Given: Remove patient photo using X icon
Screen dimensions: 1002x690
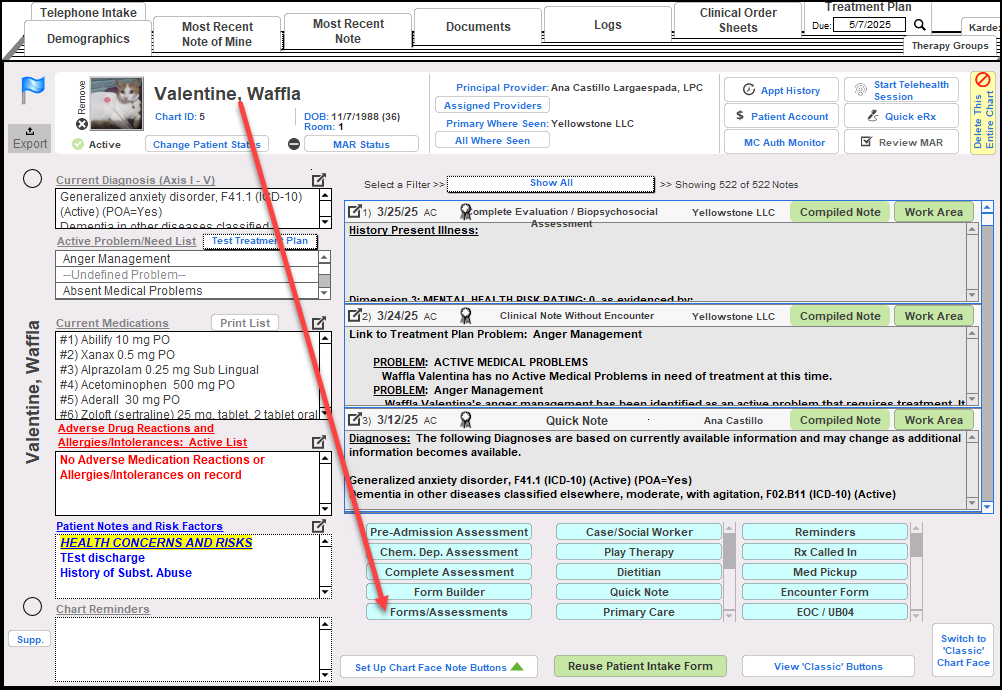Looking at the screenshot, I should coord(82,124).
